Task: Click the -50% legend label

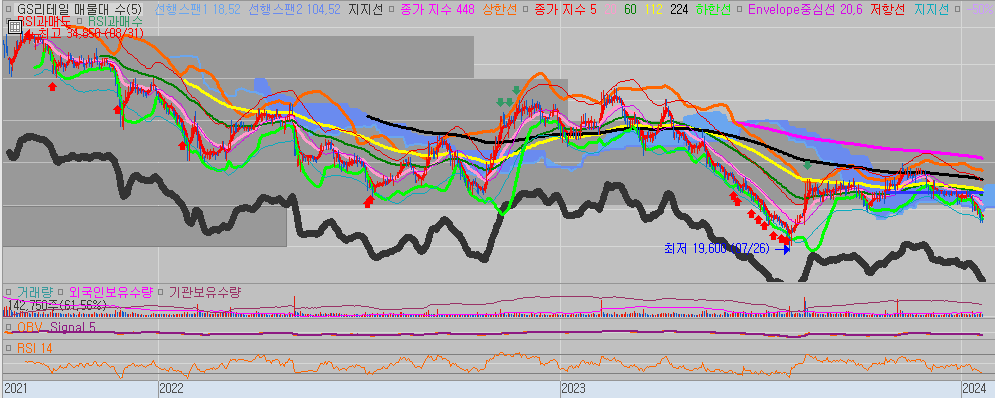Action: coord(980,9)
